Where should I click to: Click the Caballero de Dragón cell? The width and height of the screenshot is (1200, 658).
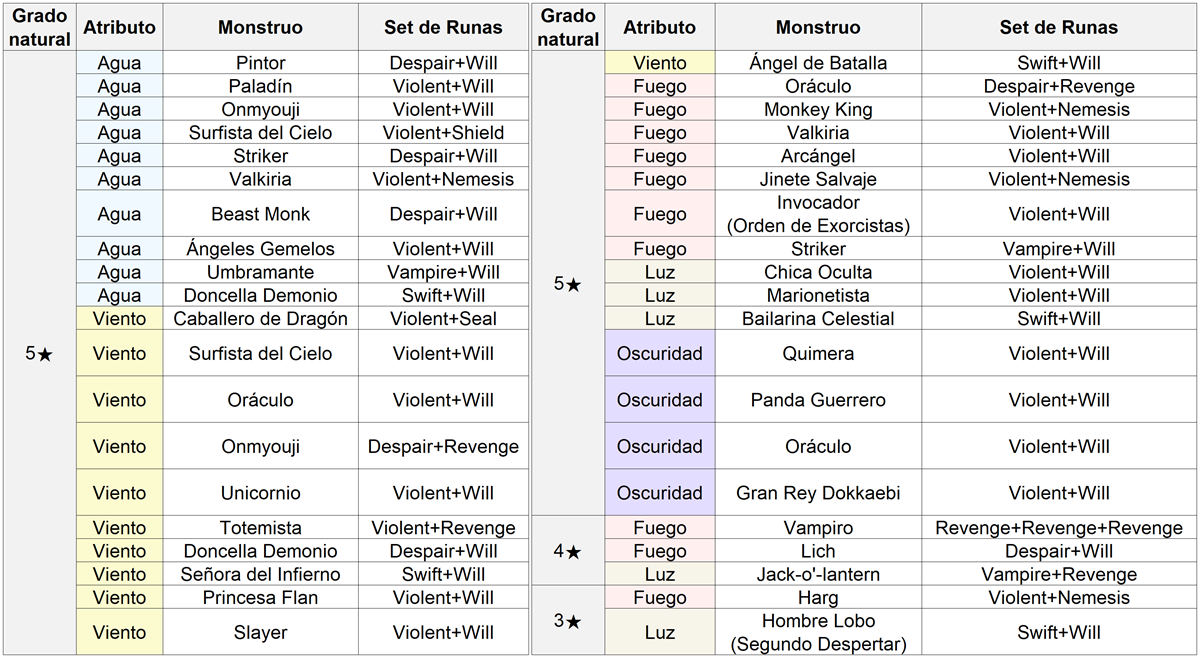(x=260, y=319)
